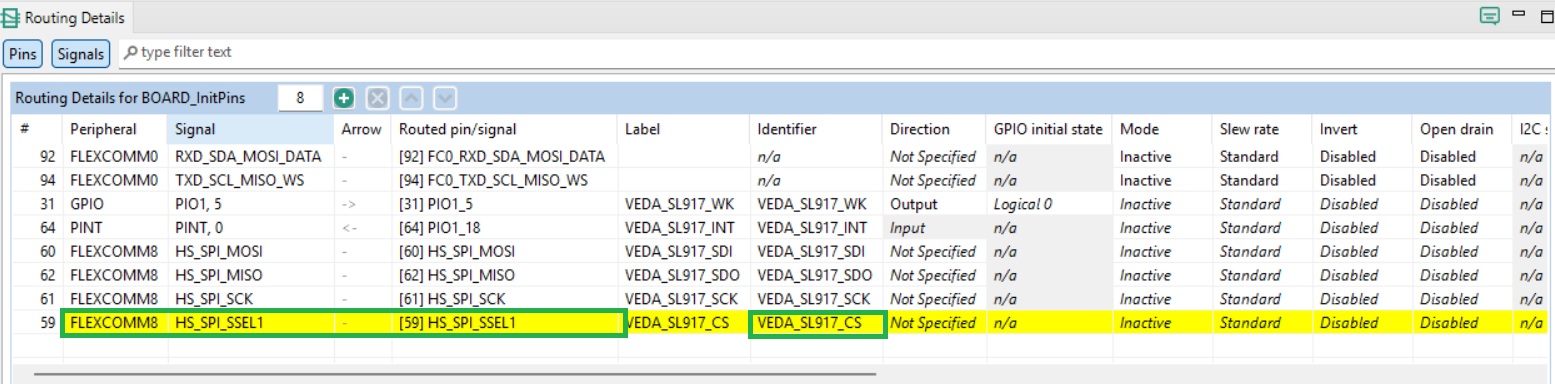This screenshot has width=1555, height=384.
Task: Select the PINT peripheral cell in row 64
Action: pos(114,228)
